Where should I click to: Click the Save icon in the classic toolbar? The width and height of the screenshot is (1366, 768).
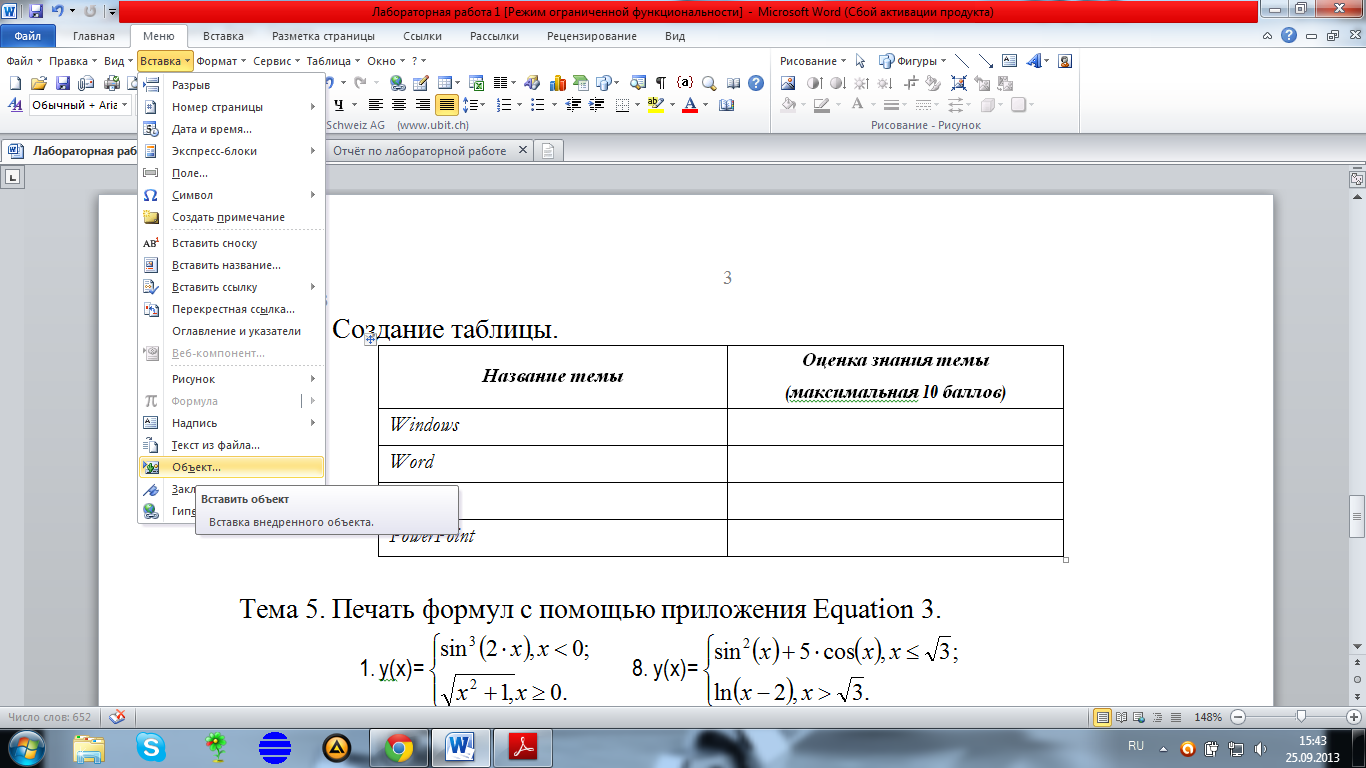point(62,83)
